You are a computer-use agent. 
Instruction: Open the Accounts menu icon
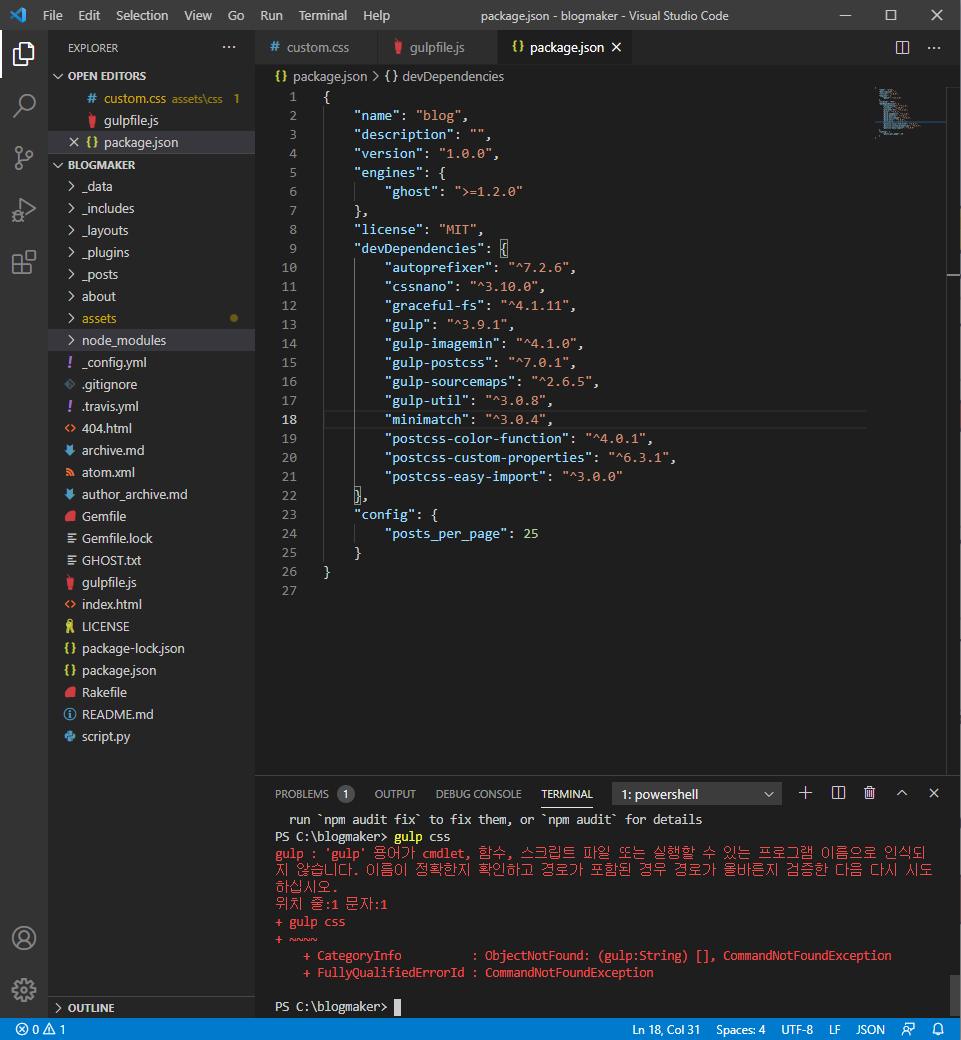click(24, 938)
